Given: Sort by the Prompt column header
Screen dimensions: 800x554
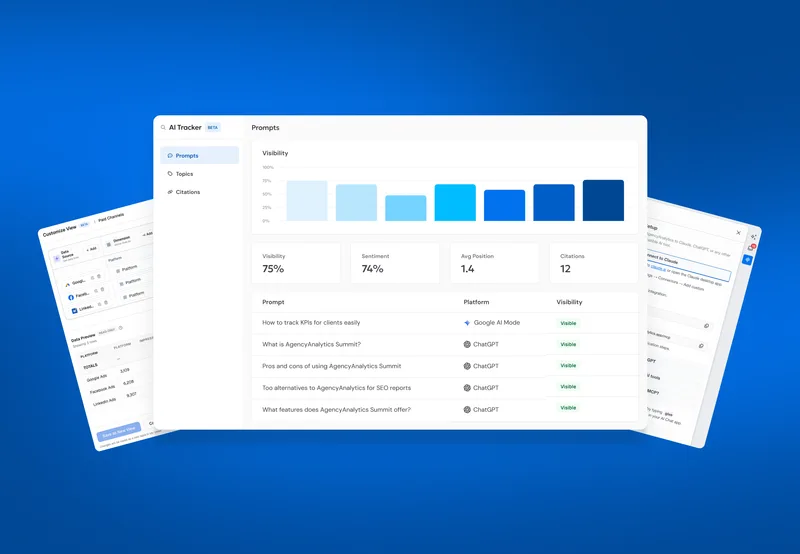Looking at the screenshot, I should [273, 302].
